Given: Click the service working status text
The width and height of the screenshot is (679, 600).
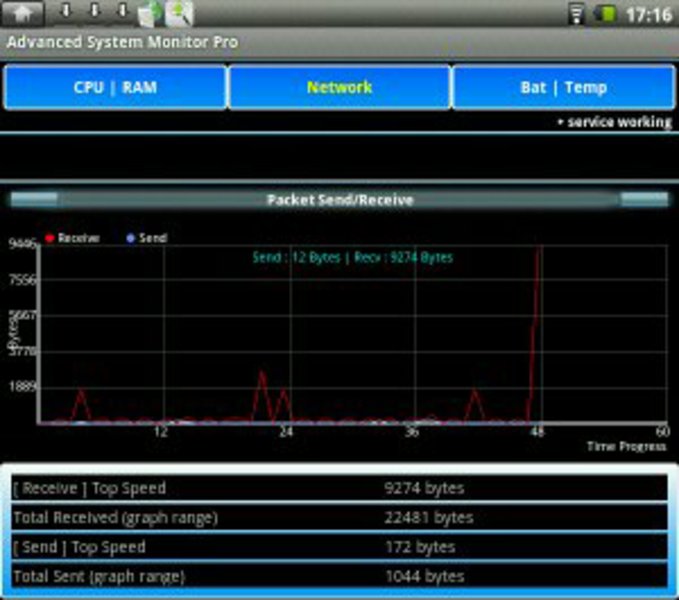Looking at the screenshot, I should click(x=615, y=122).
